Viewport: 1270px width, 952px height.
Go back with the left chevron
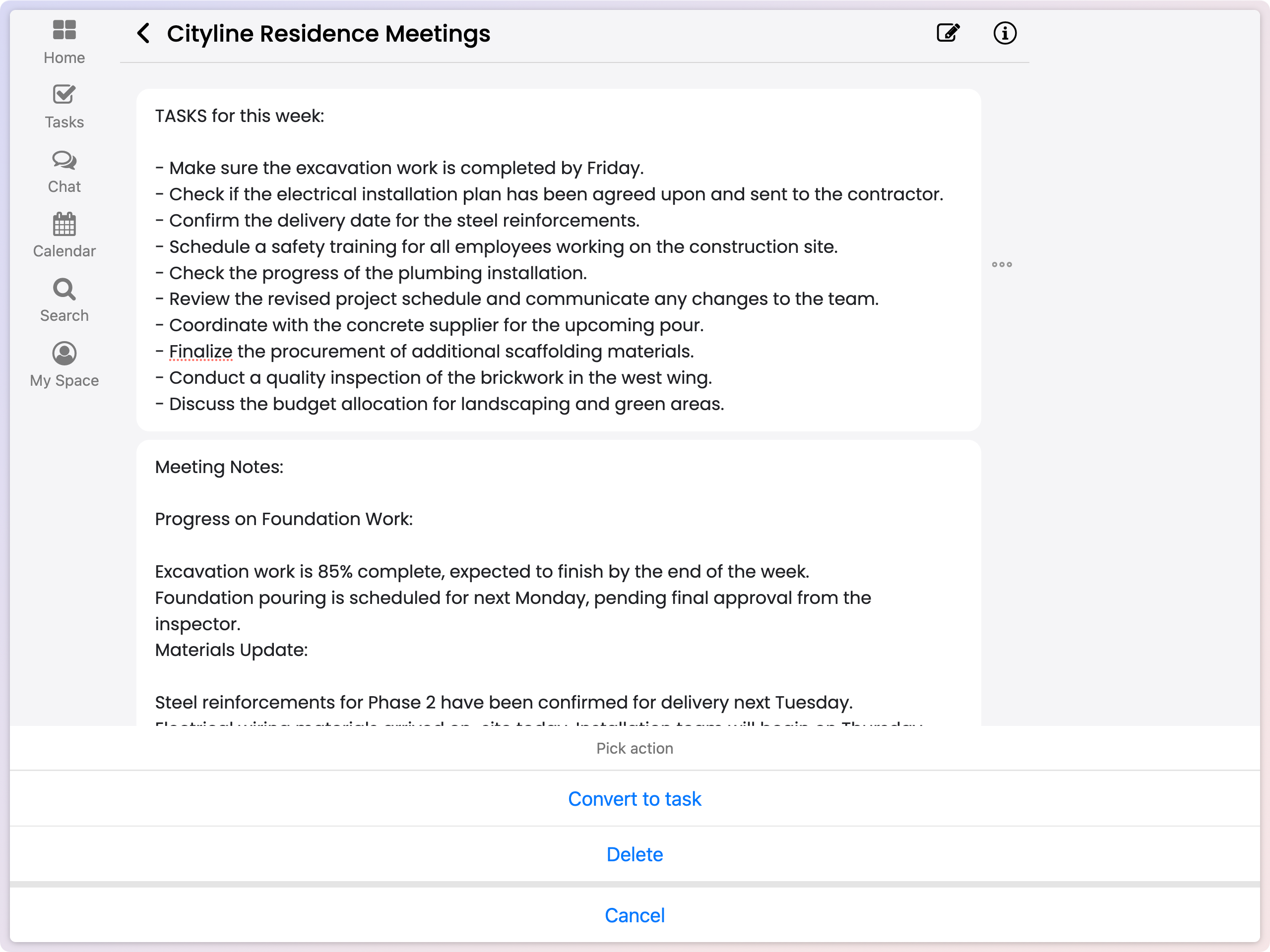143,33
